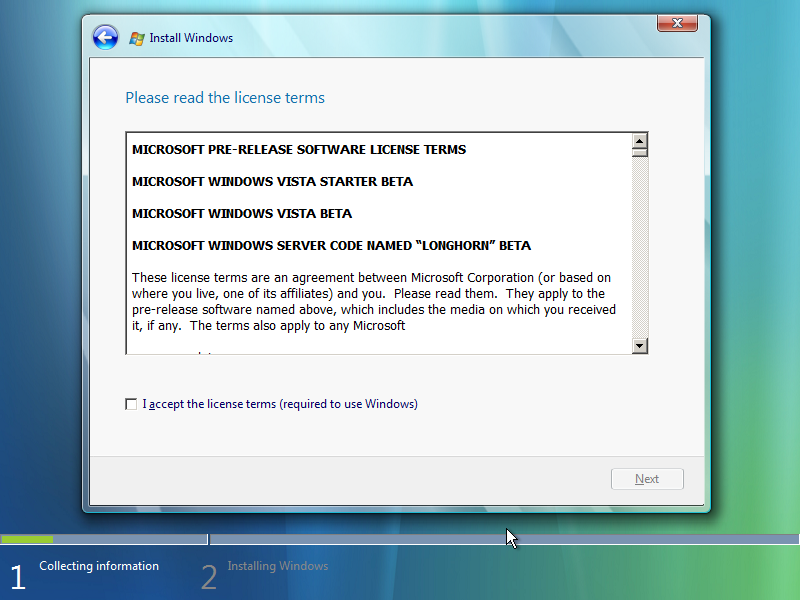
Task: Click "MICROSOFT WINDOWS VISTA STARTER BETA" line
Action: click(272, 182)
